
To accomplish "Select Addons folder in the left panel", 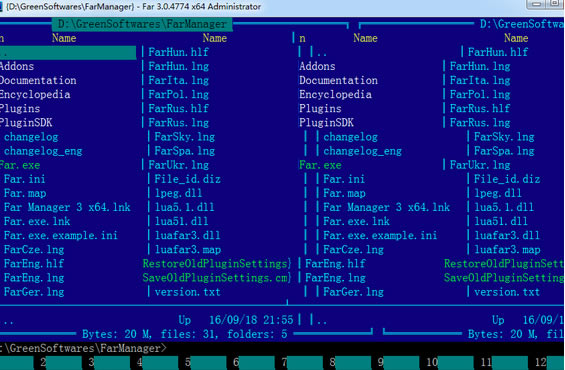I will coord(17,66).
